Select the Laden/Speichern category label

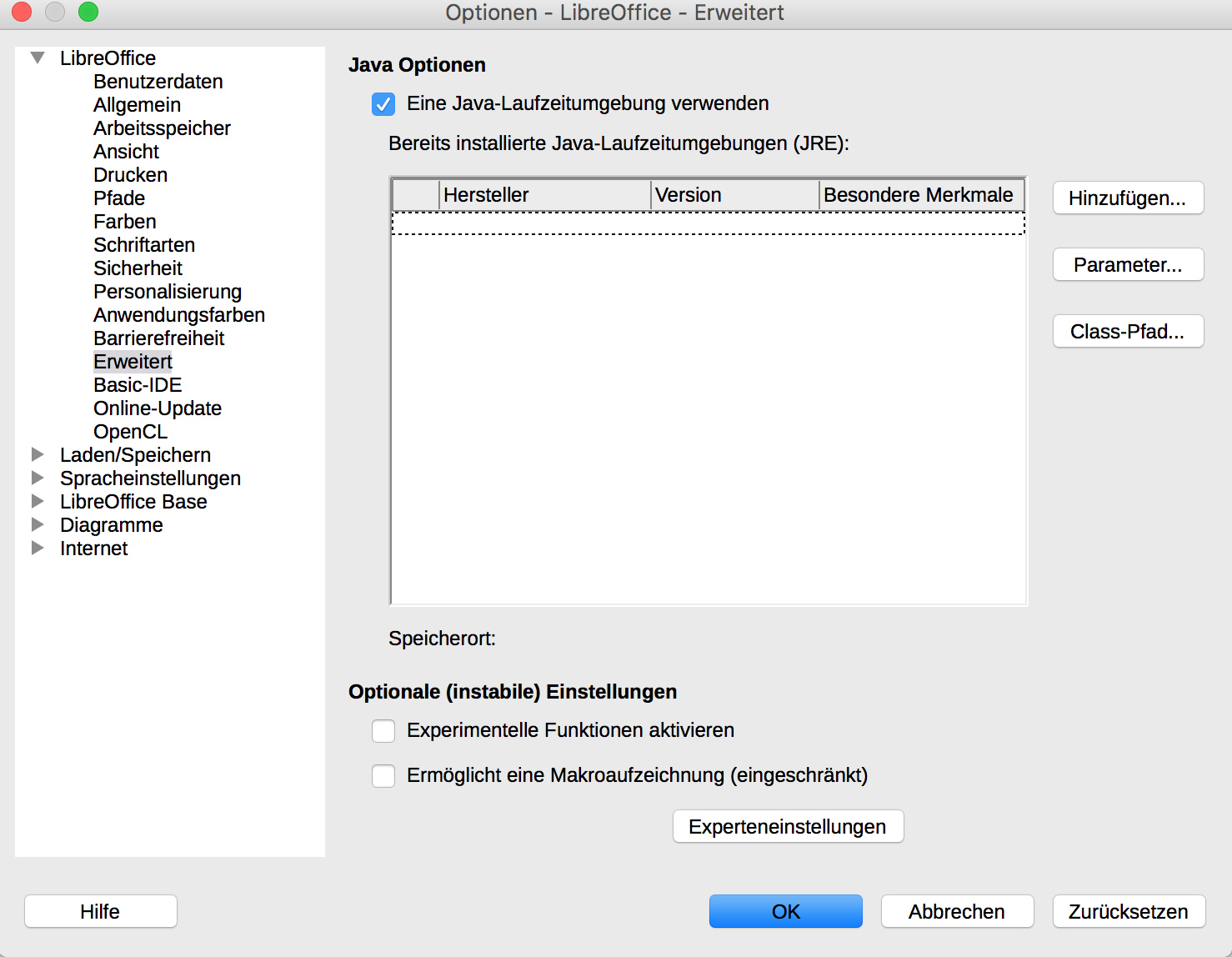pyautogui.click(x=135, y=455)
